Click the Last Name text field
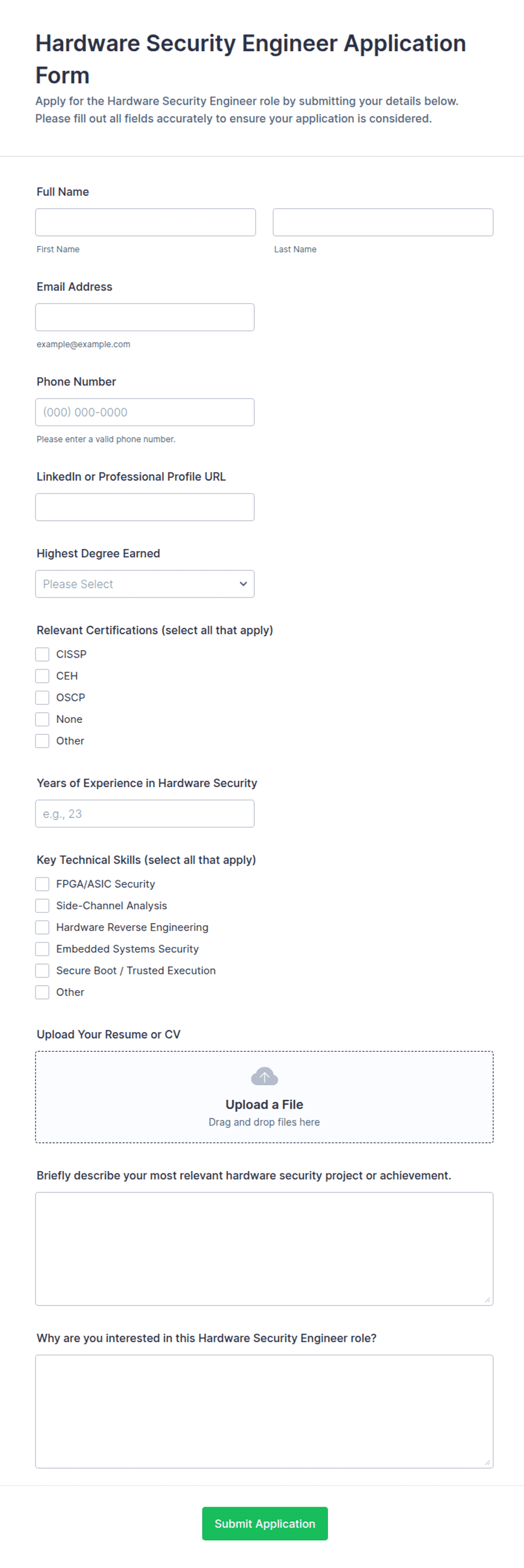 pos(383,222)
